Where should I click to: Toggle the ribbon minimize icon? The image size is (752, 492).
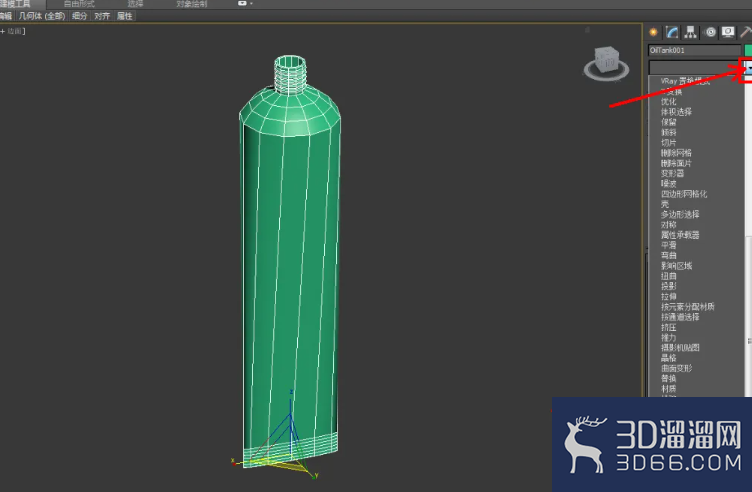click(242, 3)
